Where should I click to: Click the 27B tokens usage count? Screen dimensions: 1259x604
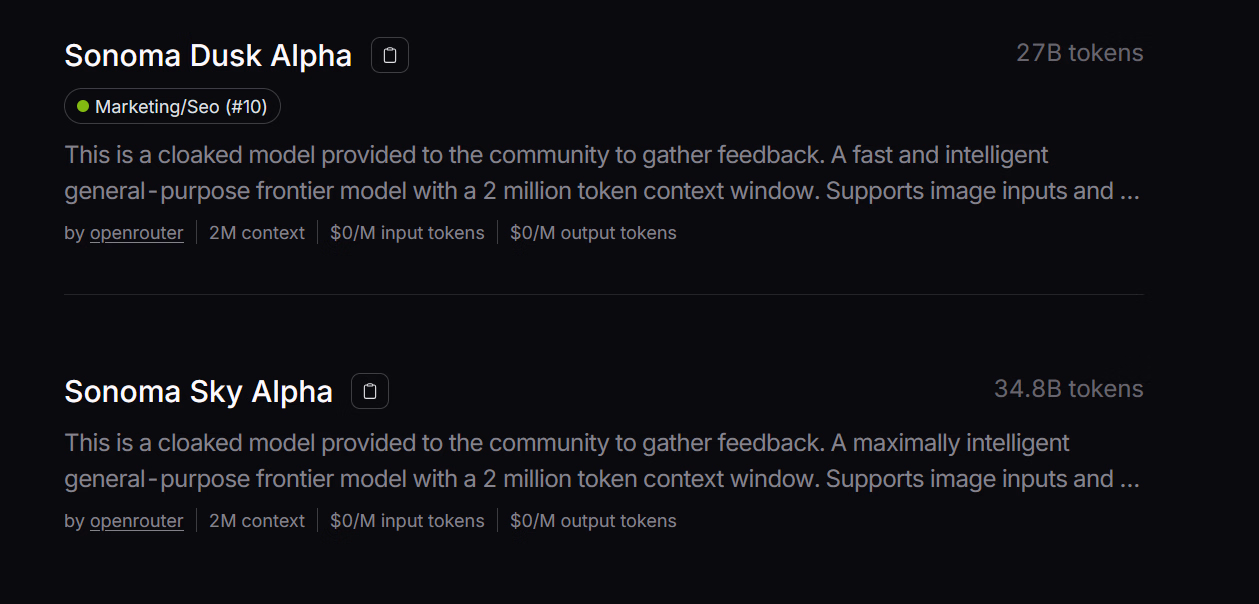click(1079, 53)
